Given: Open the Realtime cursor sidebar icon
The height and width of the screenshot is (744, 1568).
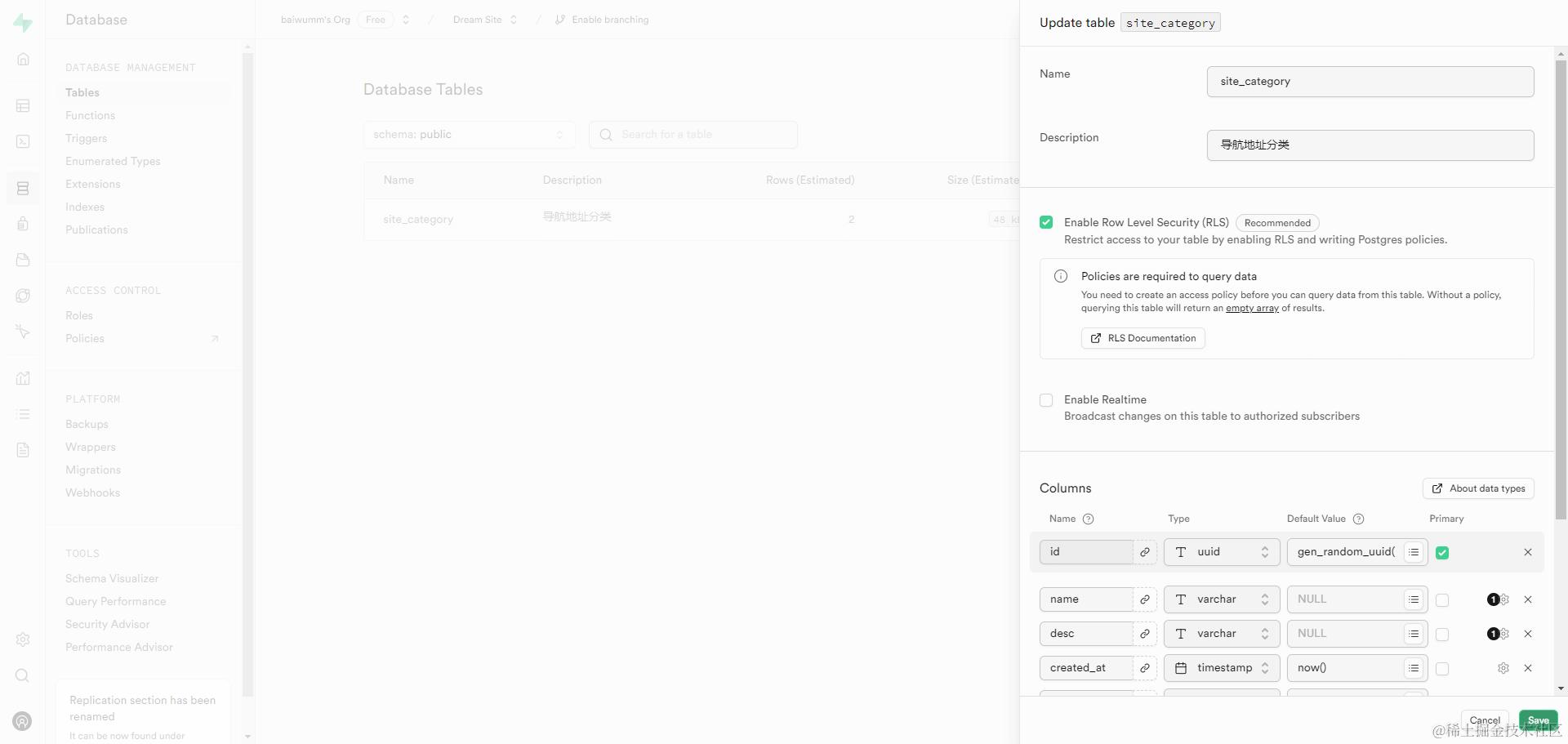Looking at the screenshot, I should pyautogui.click(x=23, y=332).
